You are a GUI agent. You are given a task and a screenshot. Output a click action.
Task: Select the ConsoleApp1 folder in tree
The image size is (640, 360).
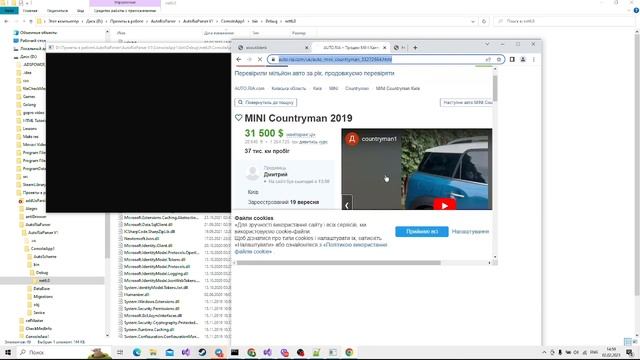click(x=42, y=249)
